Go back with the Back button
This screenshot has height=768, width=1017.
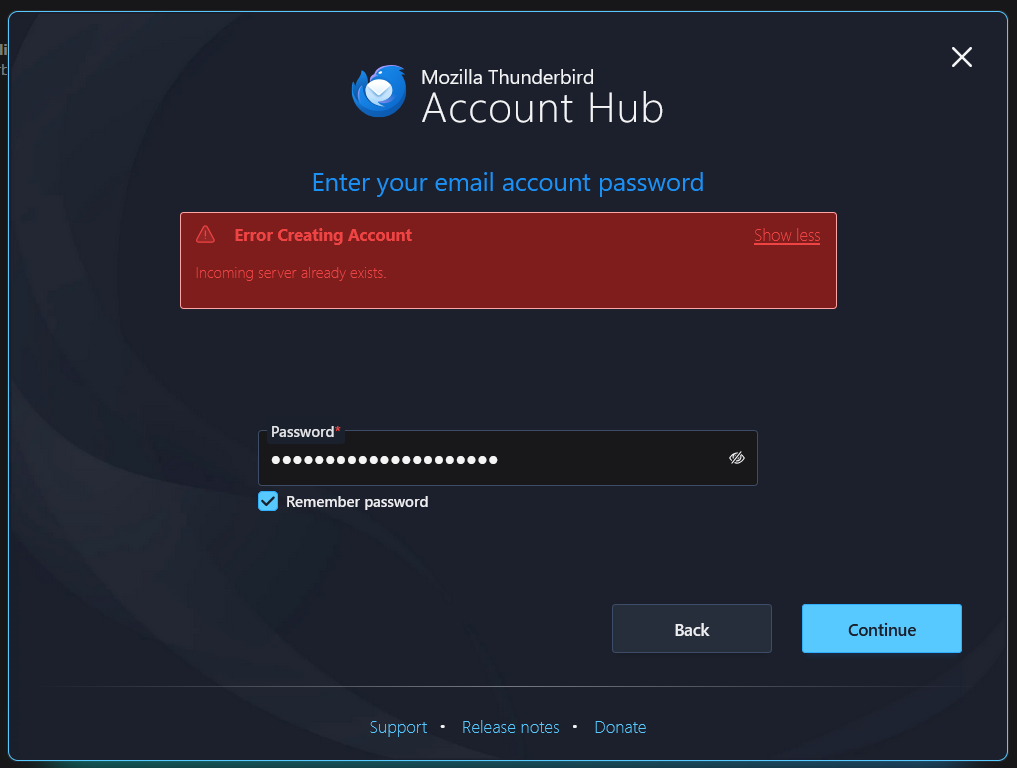691,629
